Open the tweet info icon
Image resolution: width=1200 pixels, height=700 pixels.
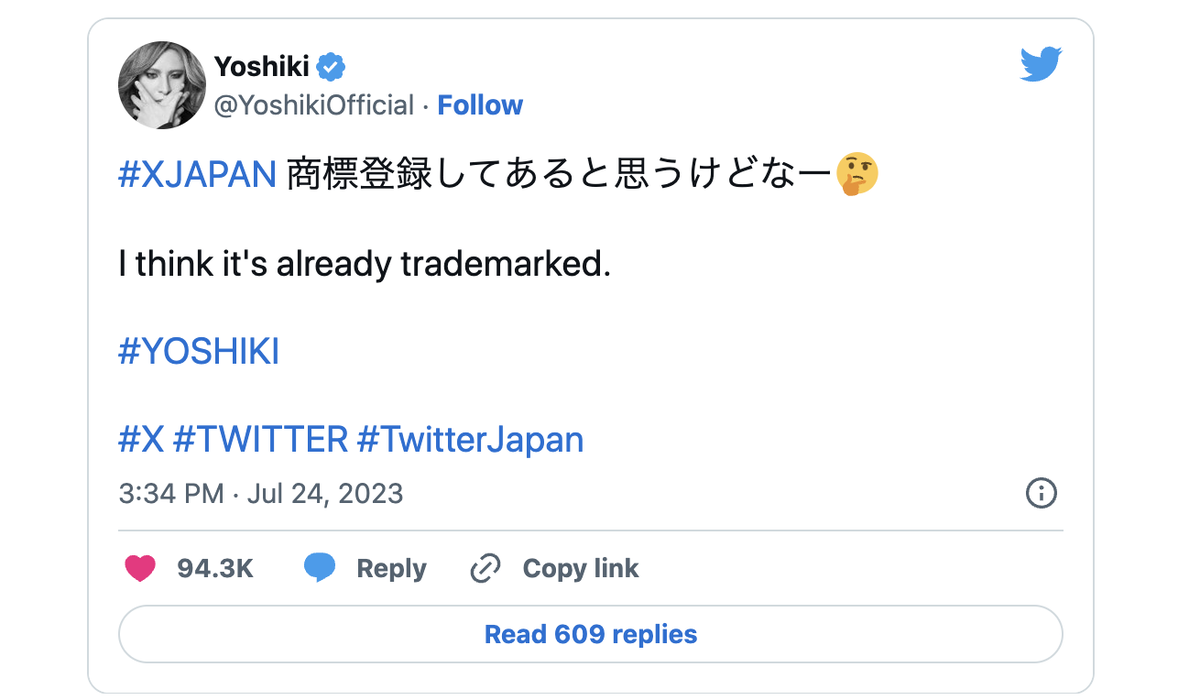[1041, 493]
